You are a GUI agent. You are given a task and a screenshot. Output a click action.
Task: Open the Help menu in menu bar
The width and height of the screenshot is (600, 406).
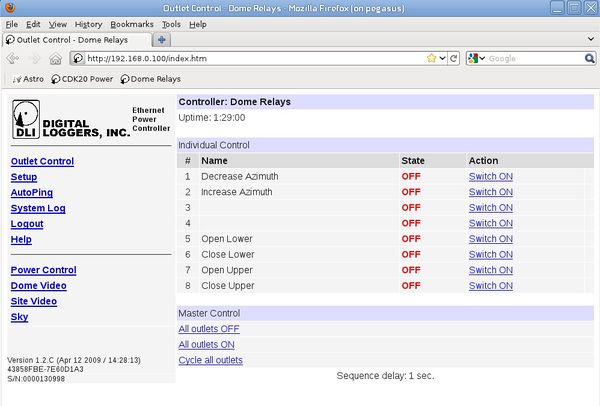point(198,24)
